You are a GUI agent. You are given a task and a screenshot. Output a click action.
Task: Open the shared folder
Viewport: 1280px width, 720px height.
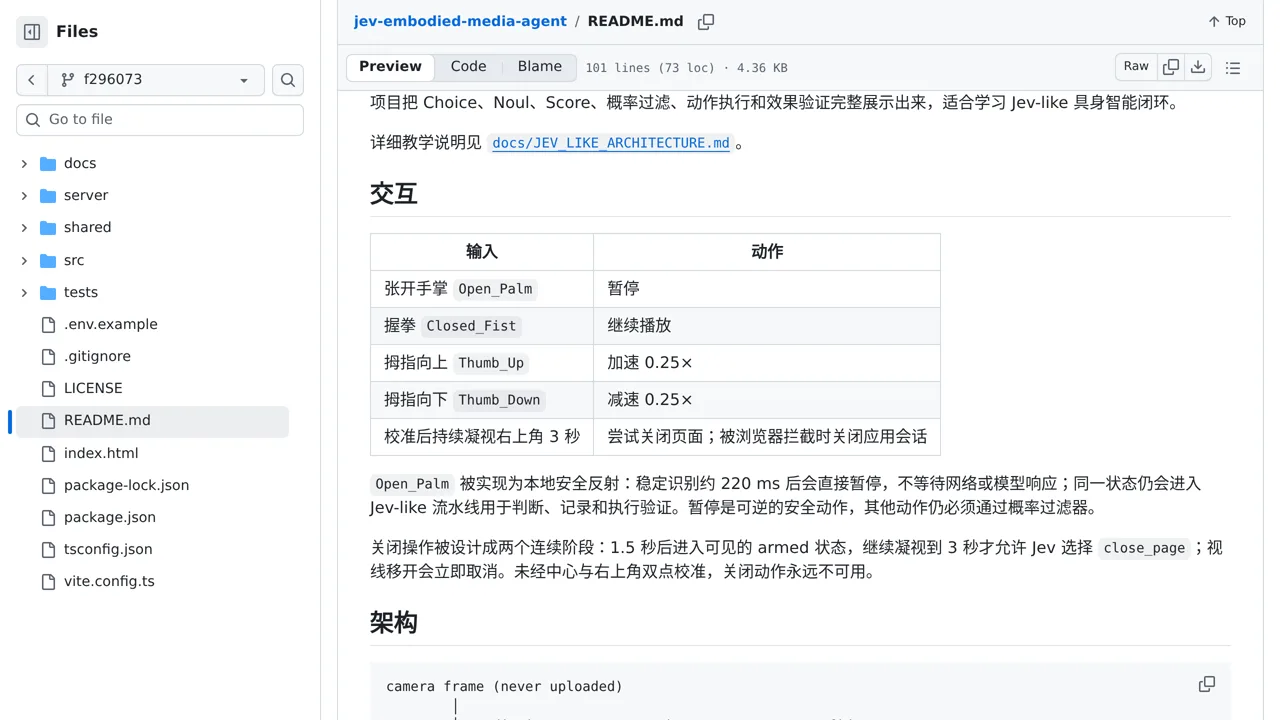88,227
